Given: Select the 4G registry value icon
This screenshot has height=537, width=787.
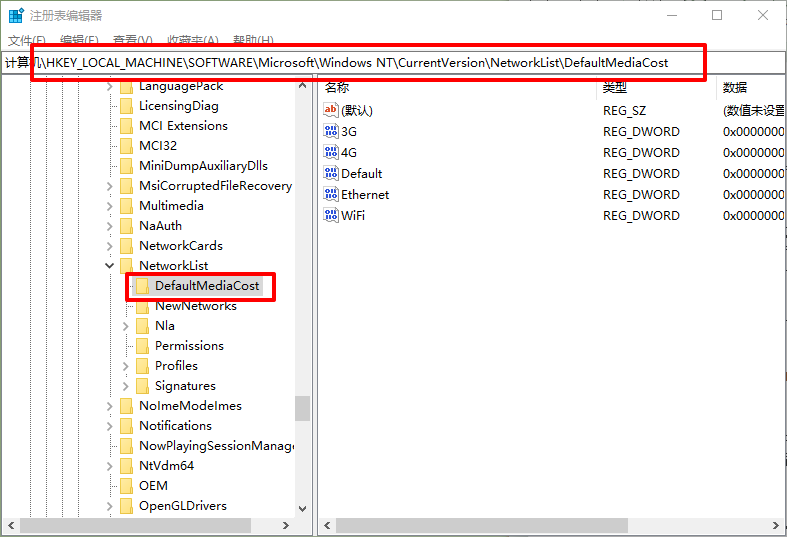Looking at the screenshot, I should click(331, 152).
